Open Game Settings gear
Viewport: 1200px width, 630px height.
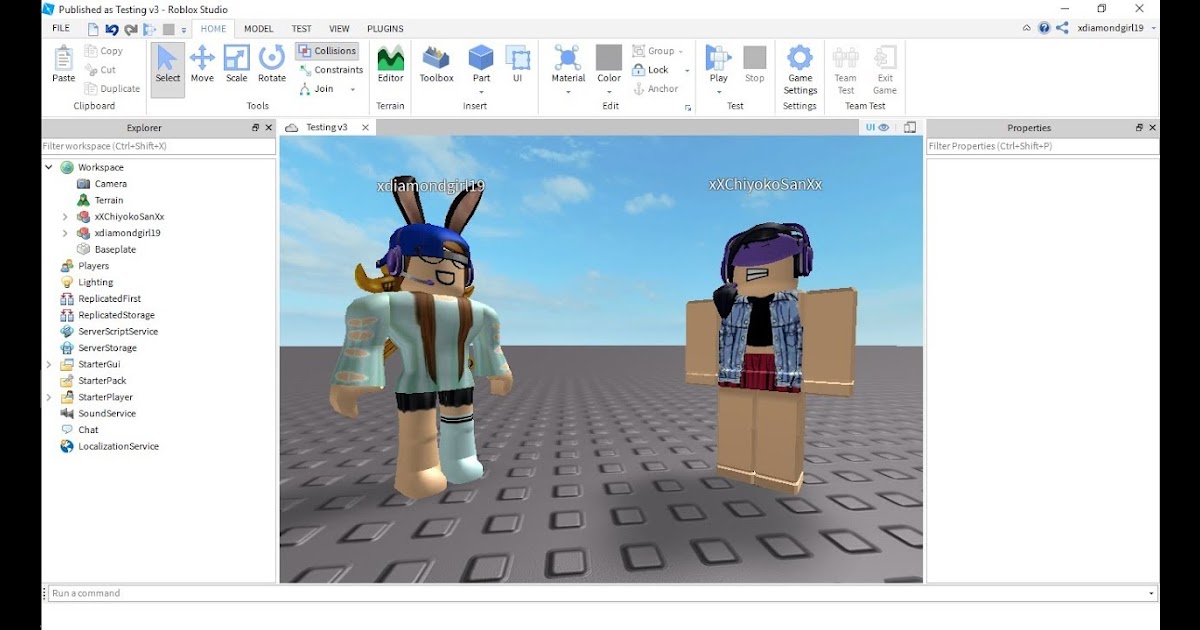(x=800, y=57)
